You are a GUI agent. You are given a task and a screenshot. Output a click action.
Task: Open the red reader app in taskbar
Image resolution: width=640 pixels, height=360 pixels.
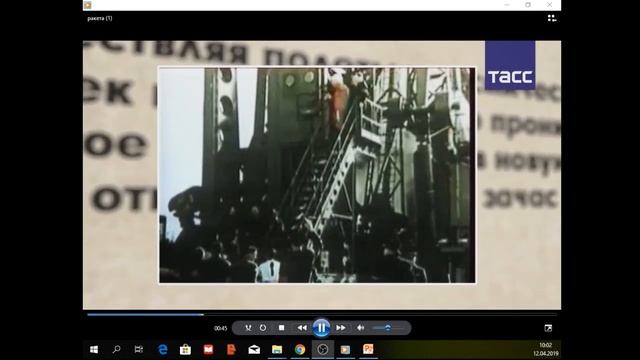(x=208, y=349)
